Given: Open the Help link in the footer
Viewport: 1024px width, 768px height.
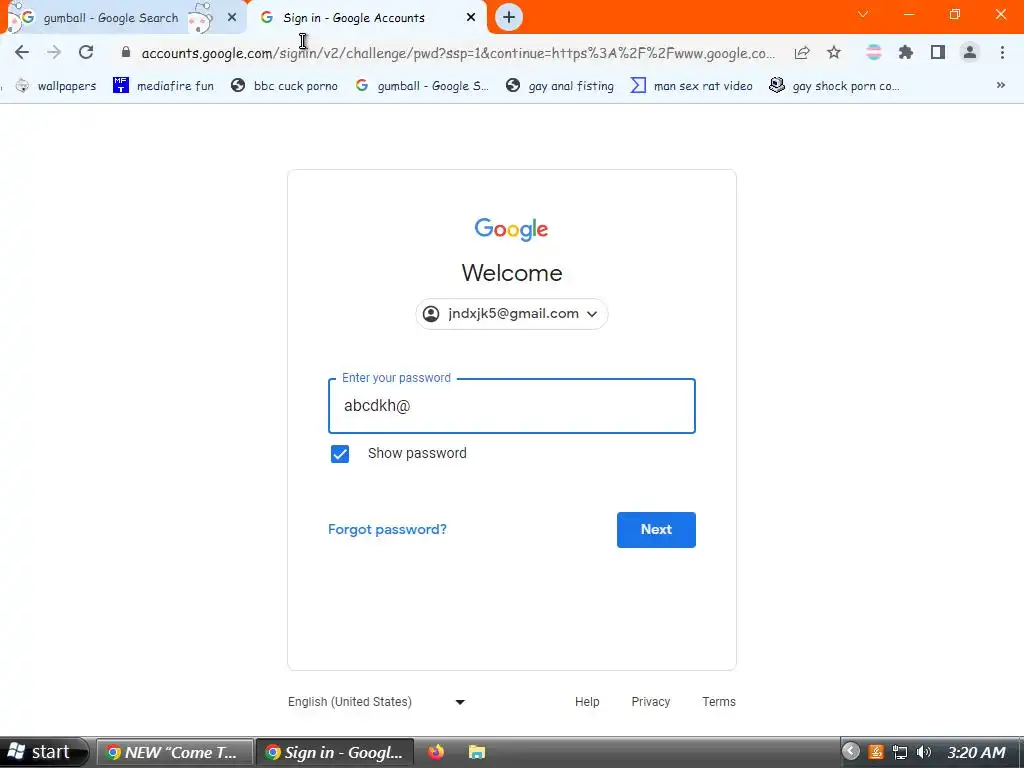Looking at the screenshot, I should (587, 701).
